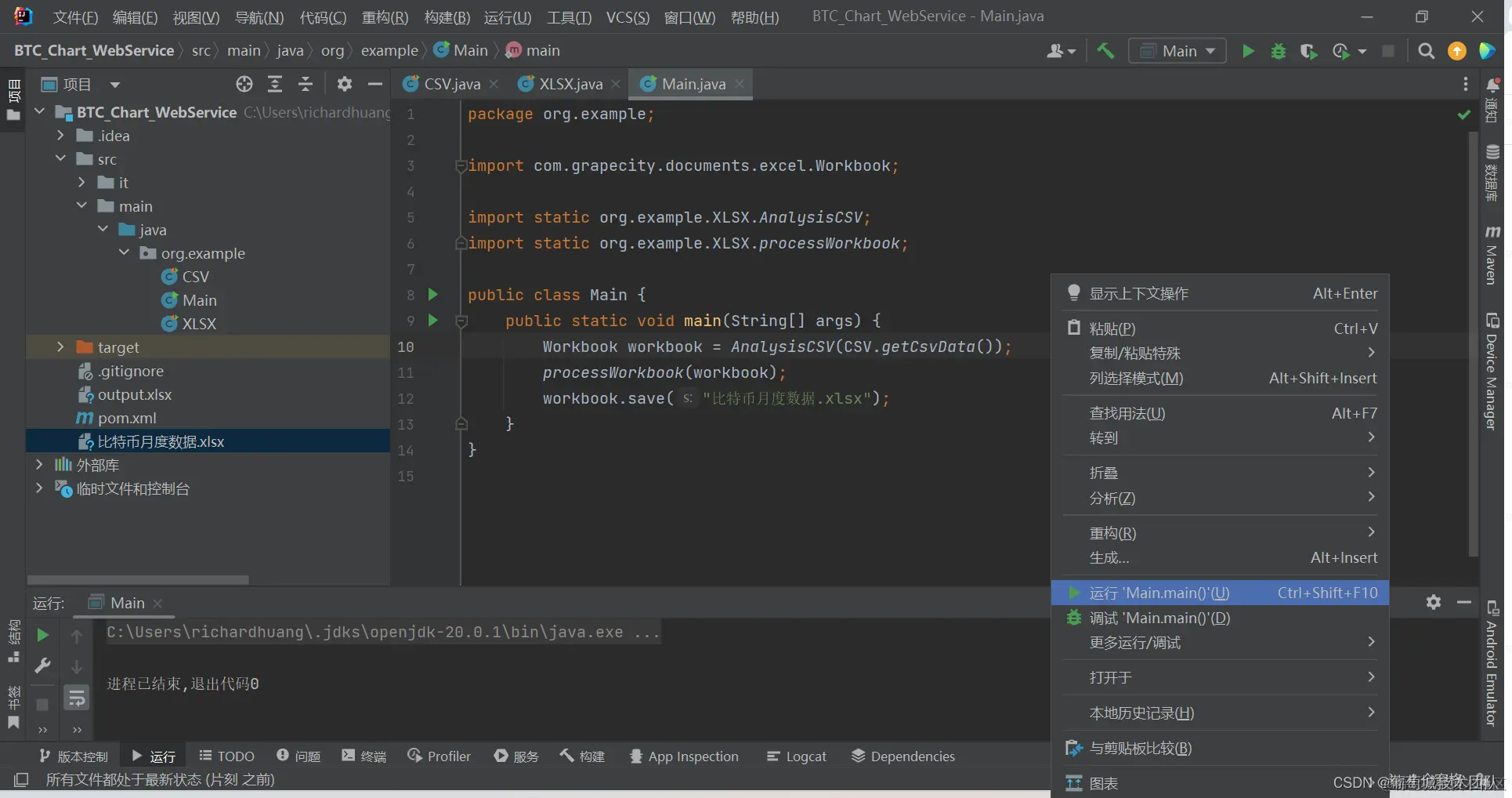Open Main run configuration dropdown
This screenshot has width=1512, height=798.
1177,51
